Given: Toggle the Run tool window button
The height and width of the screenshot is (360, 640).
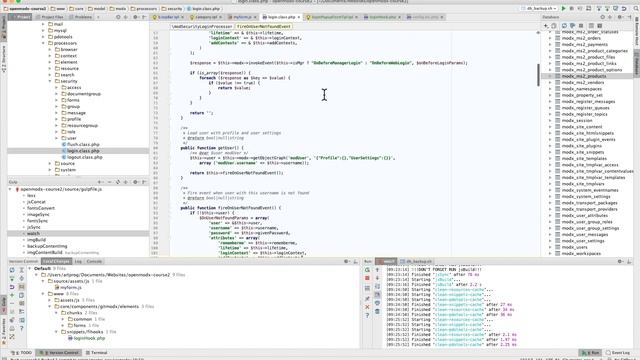Looking at the screenshot, I should tap(590, 352).
